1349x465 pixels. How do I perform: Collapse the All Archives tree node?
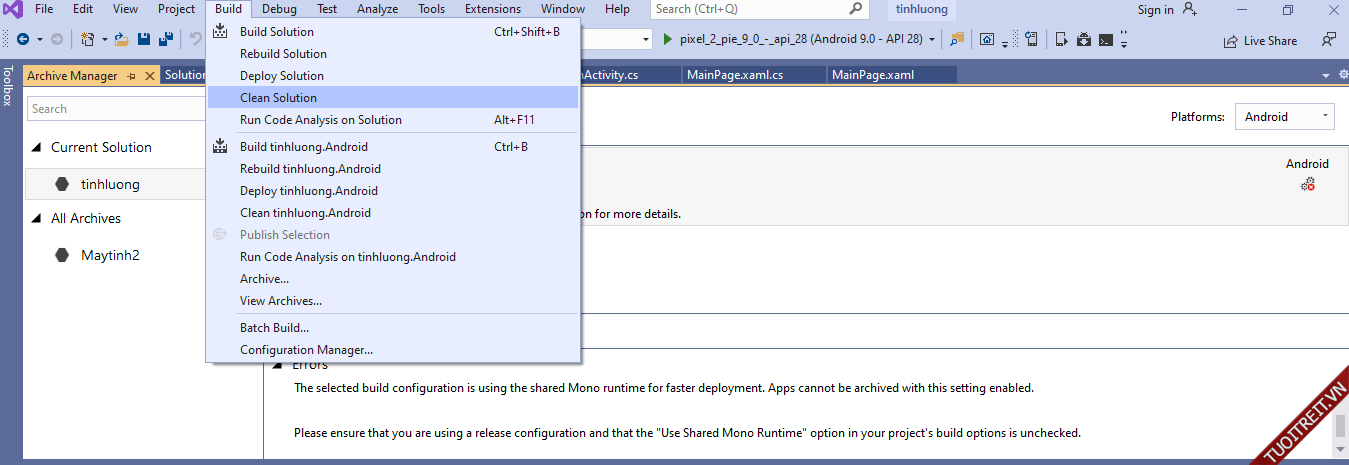tap(37, 219)
